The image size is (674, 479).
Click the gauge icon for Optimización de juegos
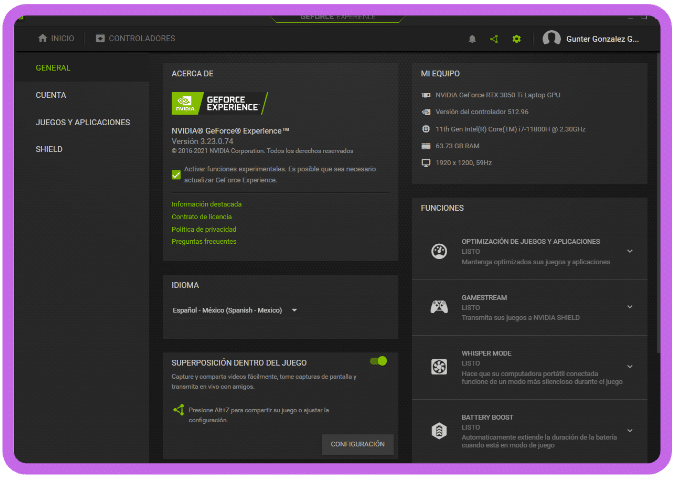(439, 251)
